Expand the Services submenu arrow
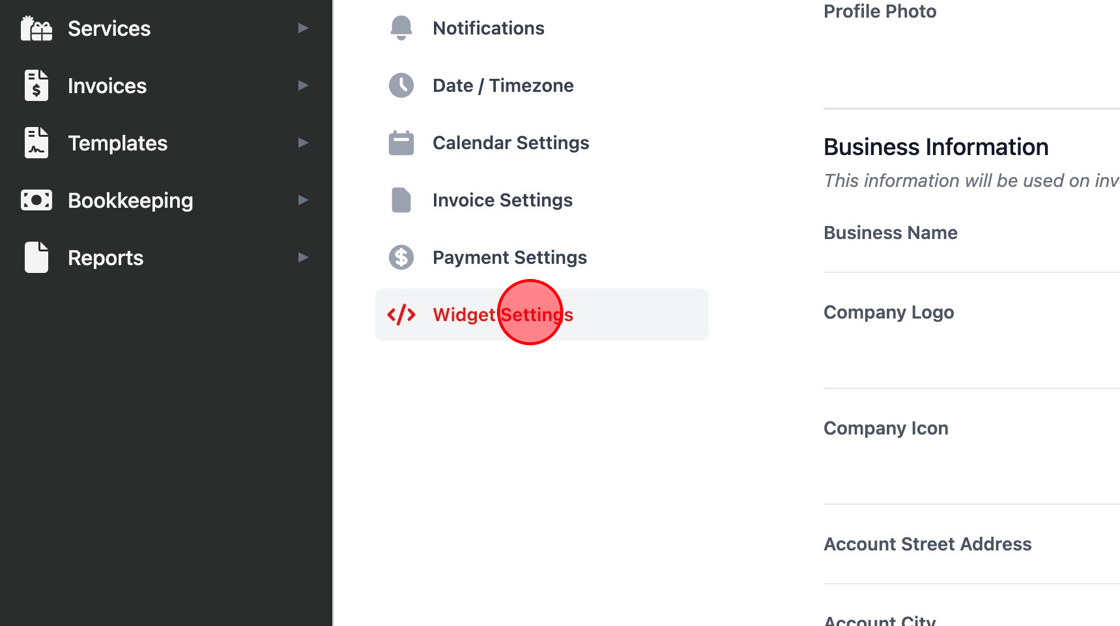 click(303, 28)
